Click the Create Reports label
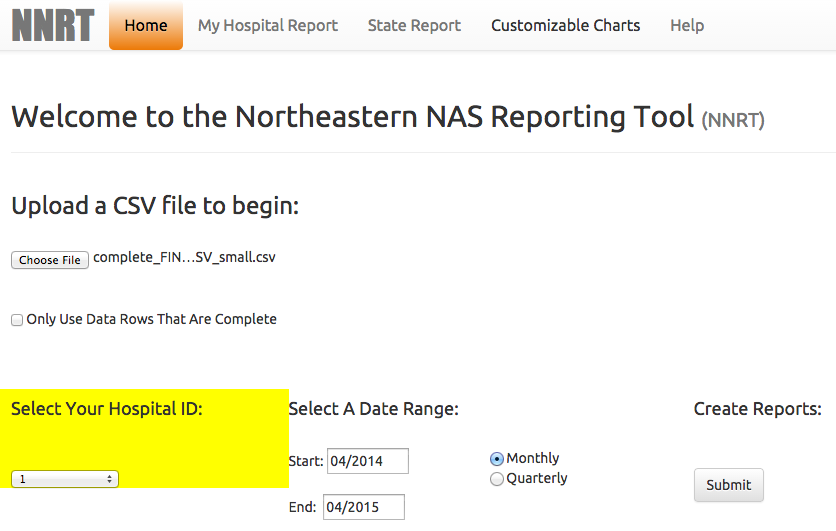The image size is (836, 531). pos(757,408)
